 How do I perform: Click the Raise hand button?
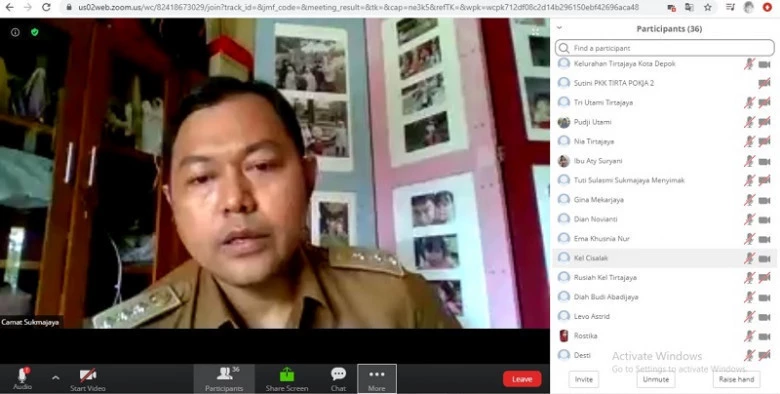point(737,379)
